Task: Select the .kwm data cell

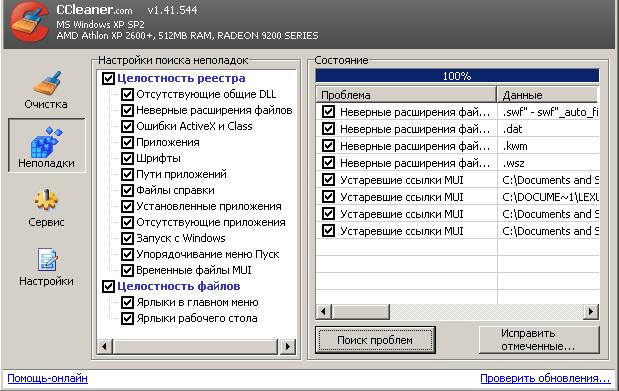Action: click(548, 146)
